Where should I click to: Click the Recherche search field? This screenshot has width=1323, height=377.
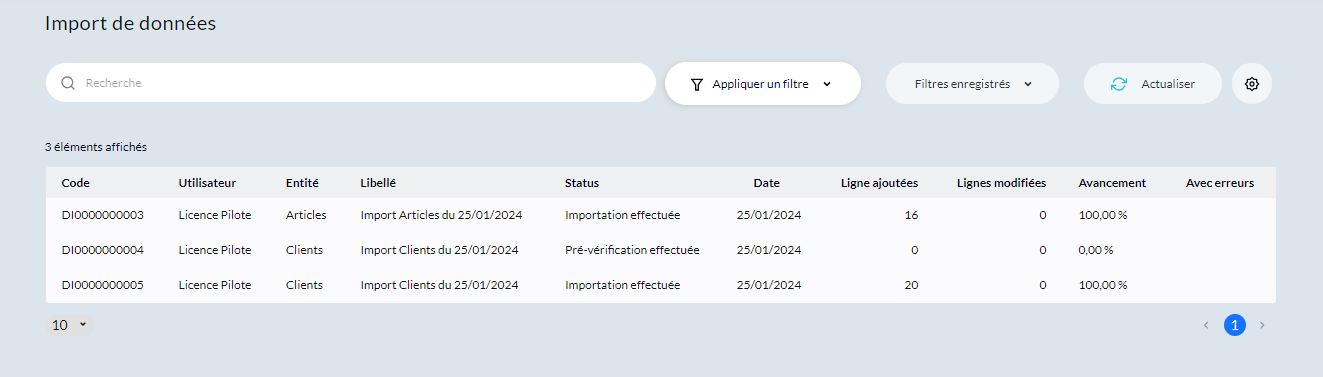coord(350,83)
